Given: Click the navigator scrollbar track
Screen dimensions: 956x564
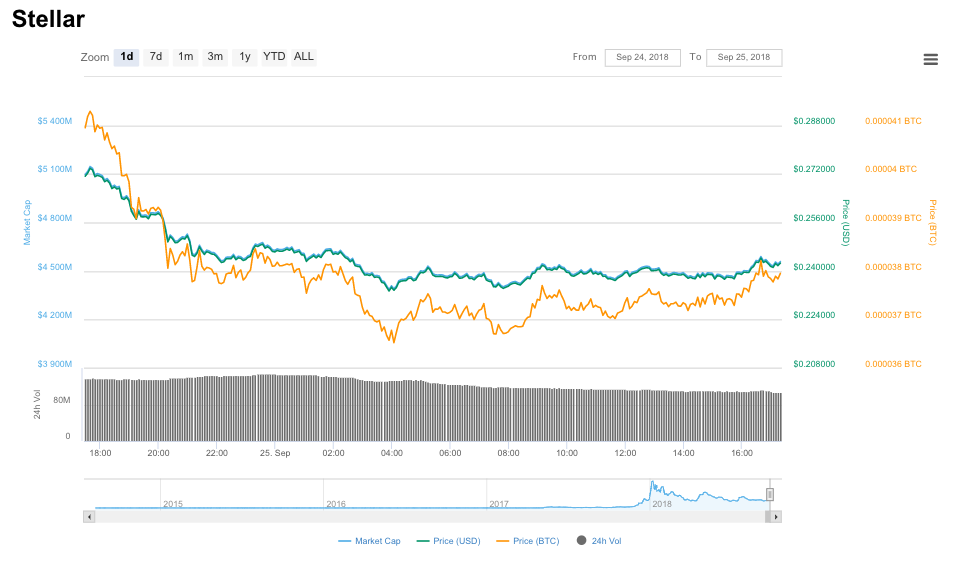Looking at the screenshot, I should point(430,517).
